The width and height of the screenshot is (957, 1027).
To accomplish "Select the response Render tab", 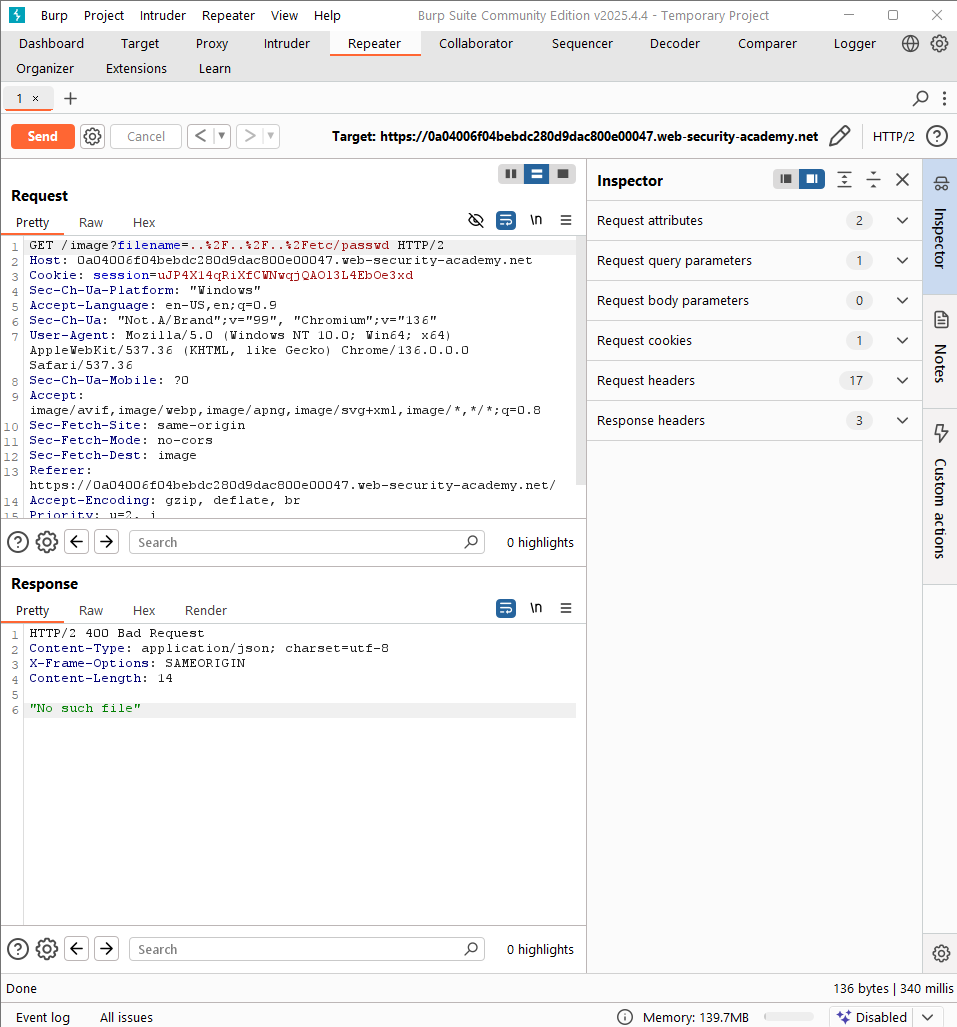I will coord(206,610).
